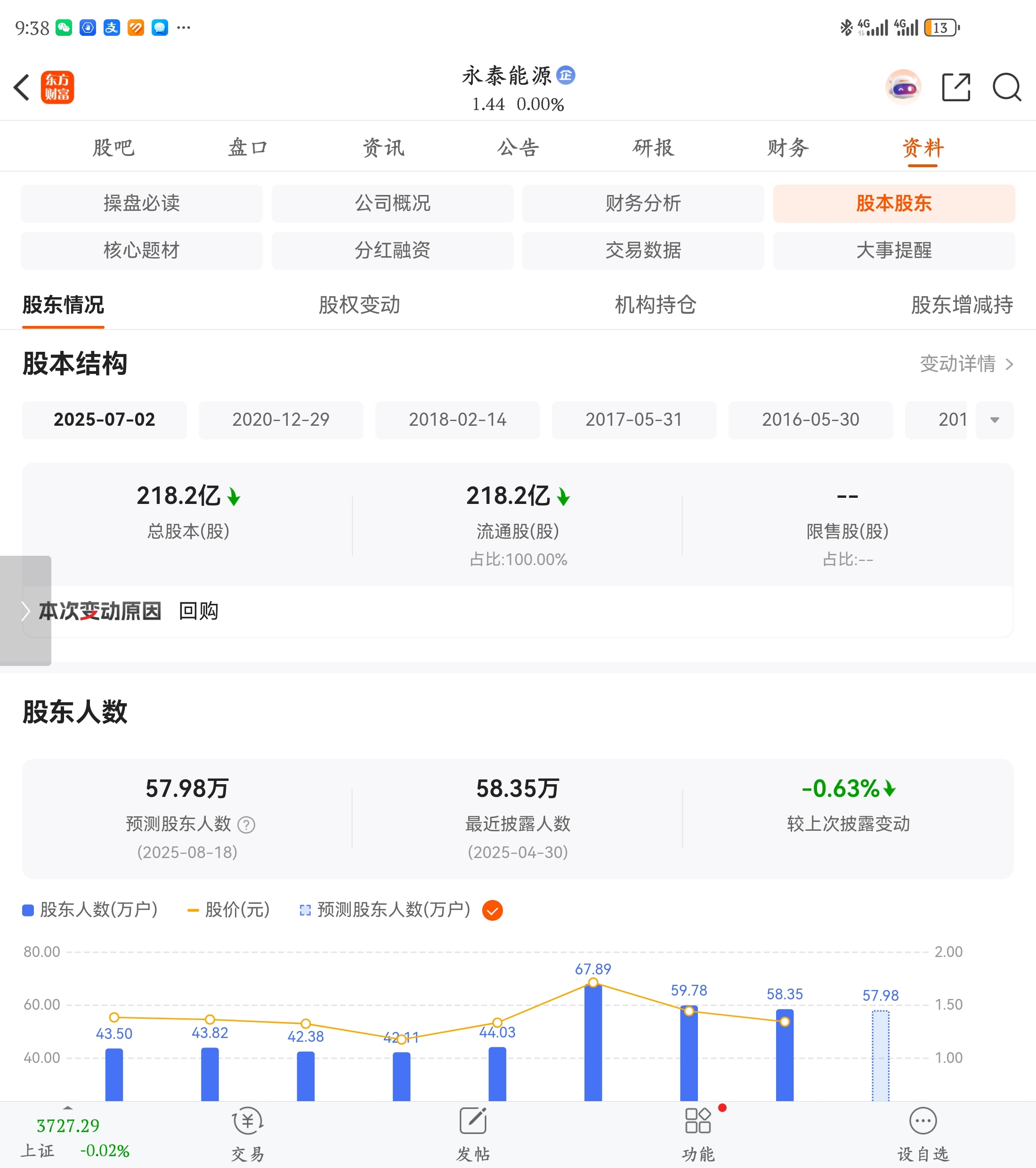Screen dimensions: 1036x1168
Task: Open the 操盘必读 section
Action: click(142, 203)
